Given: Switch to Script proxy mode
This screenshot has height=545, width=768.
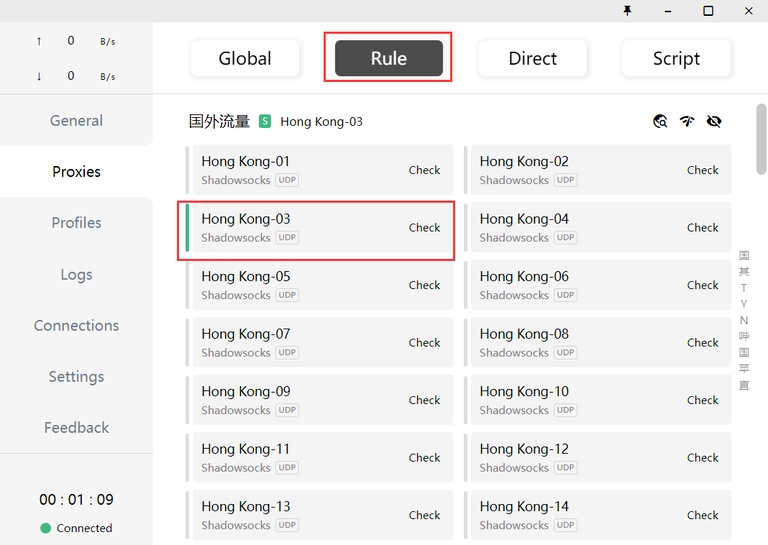Looking at the screenshot, I should (x=676, y=59).
